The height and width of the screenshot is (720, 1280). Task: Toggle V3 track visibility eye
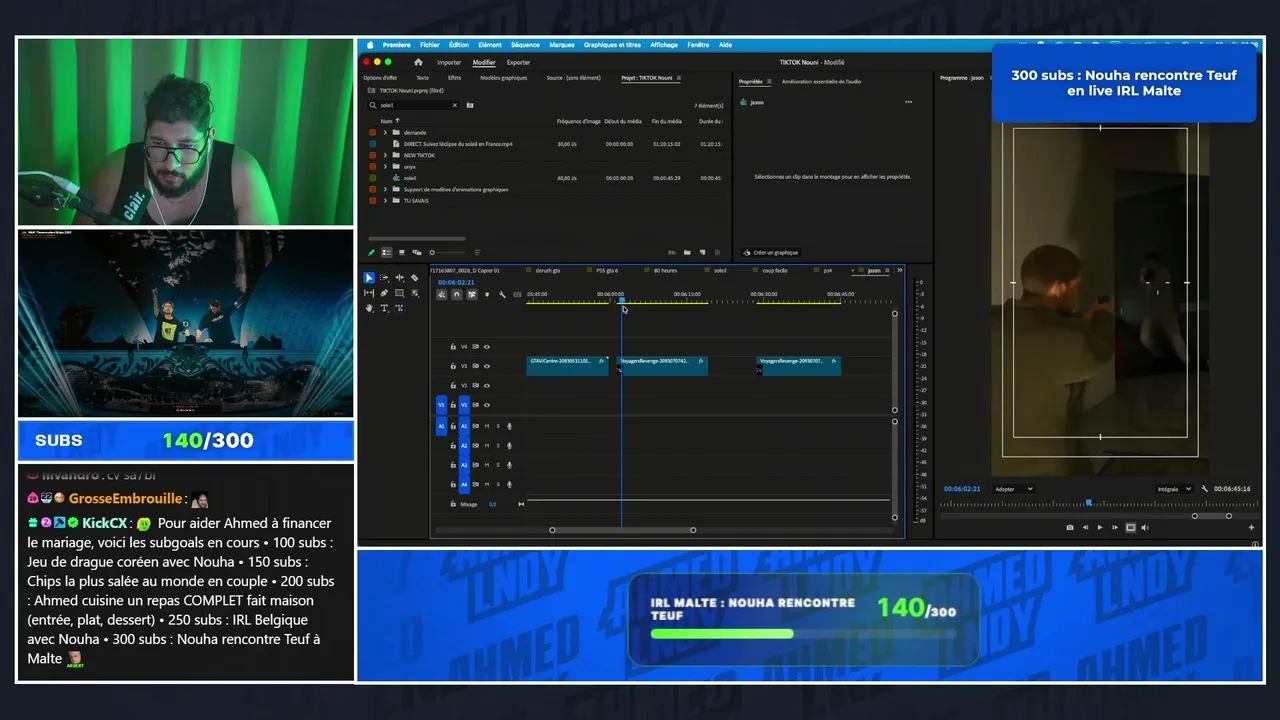pos(487,366)
